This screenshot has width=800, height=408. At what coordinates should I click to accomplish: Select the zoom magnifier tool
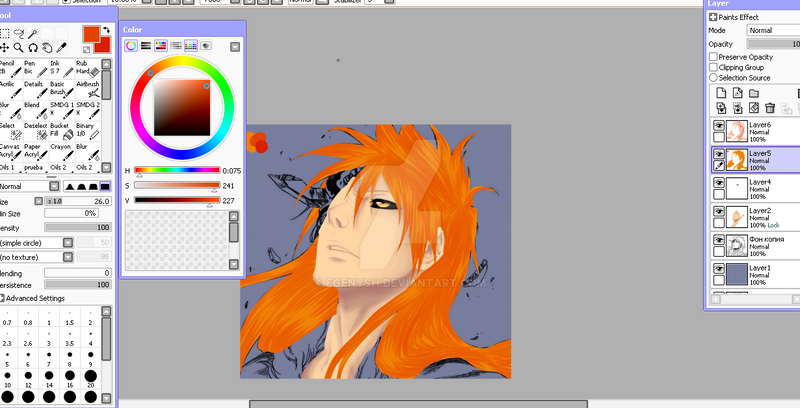tap(19, 48)
